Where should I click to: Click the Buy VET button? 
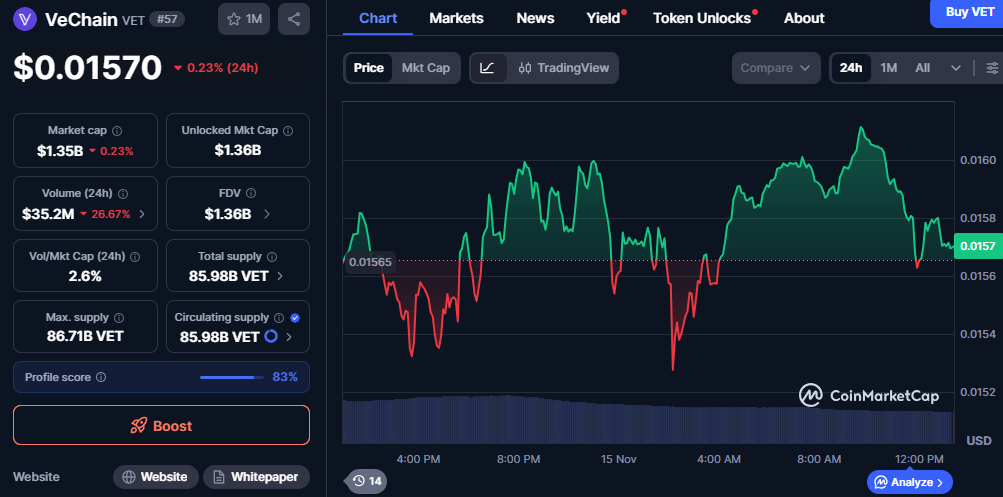coord(967,13)
